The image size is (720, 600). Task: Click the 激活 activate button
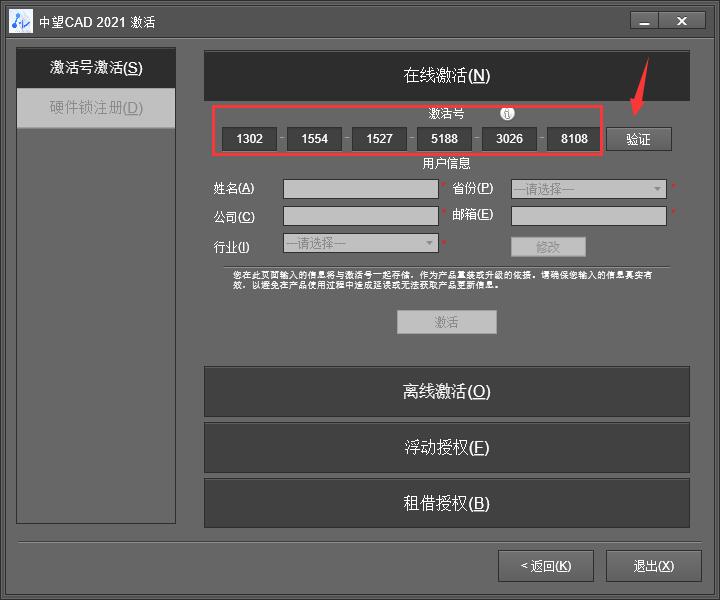pos(447,322)
